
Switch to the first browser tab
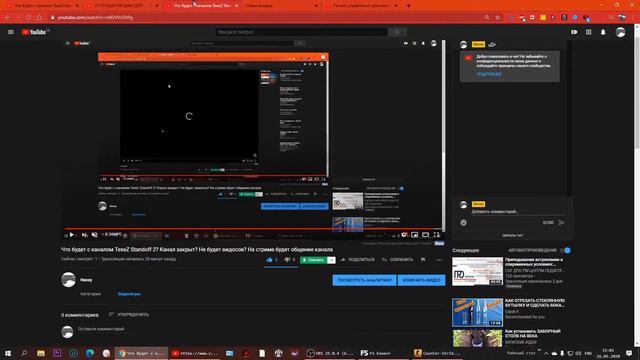coord(42,6)
